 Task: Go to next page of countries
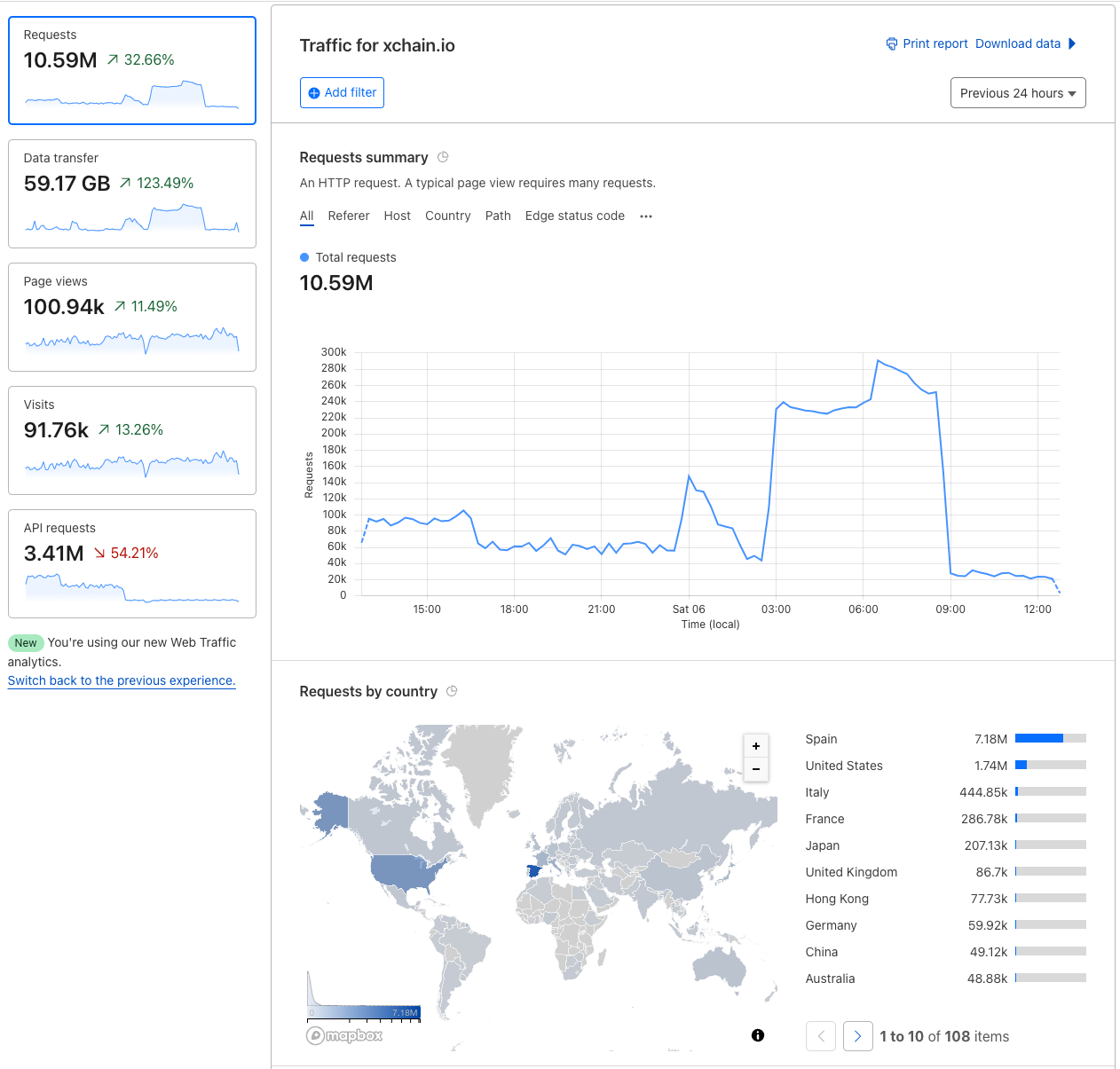coord(858,1036)
